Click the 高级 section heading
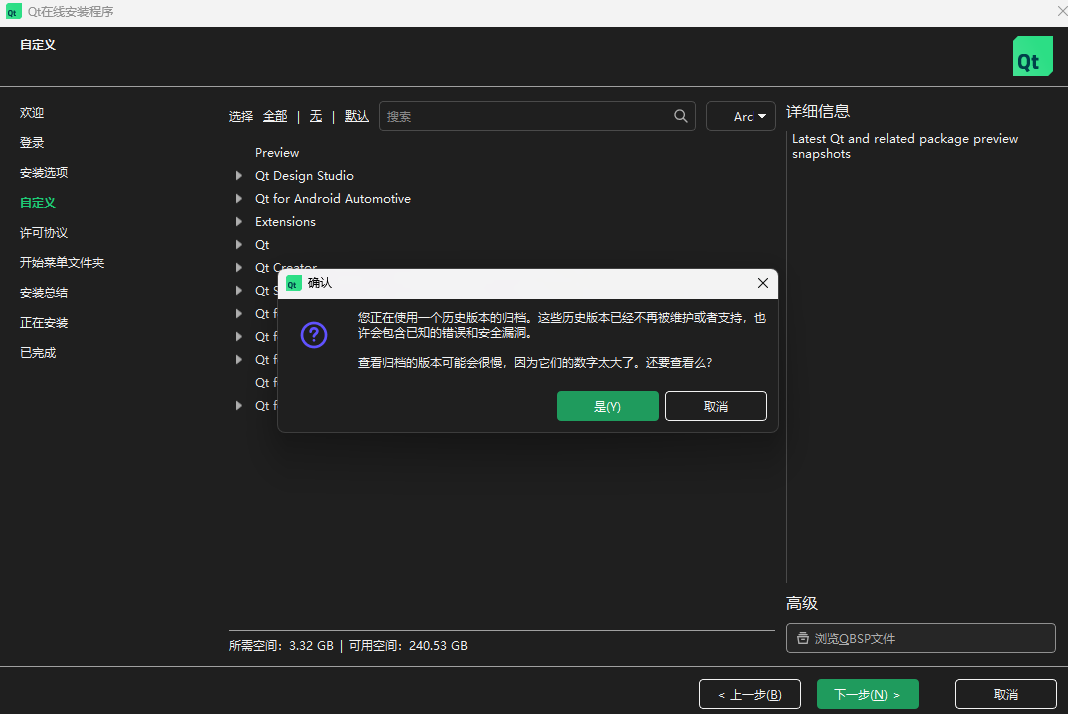Image resolution: width=1068 pixels, height=714 pixels. point(802,604)
